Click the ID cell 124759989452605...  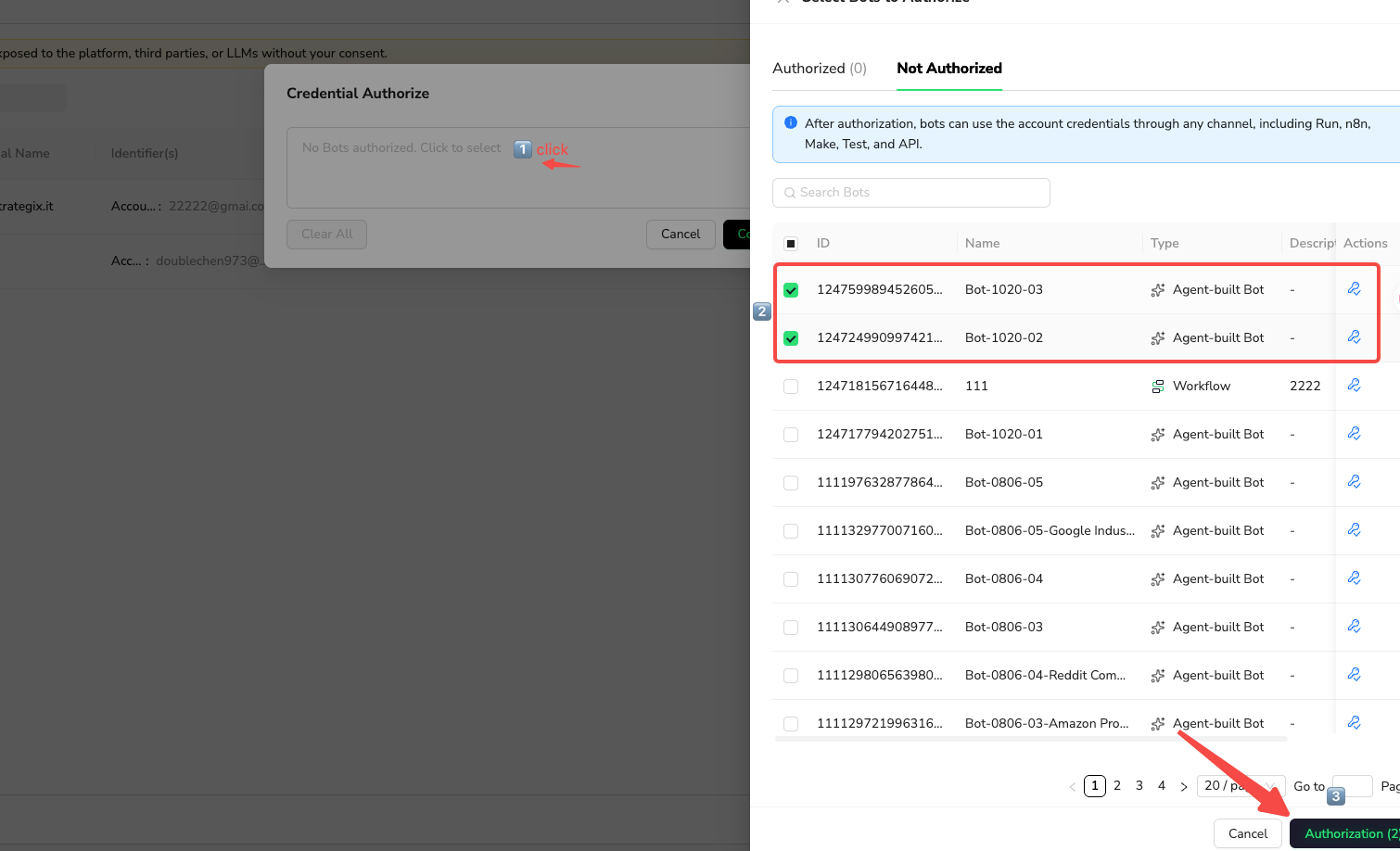[x=879, y=289]
